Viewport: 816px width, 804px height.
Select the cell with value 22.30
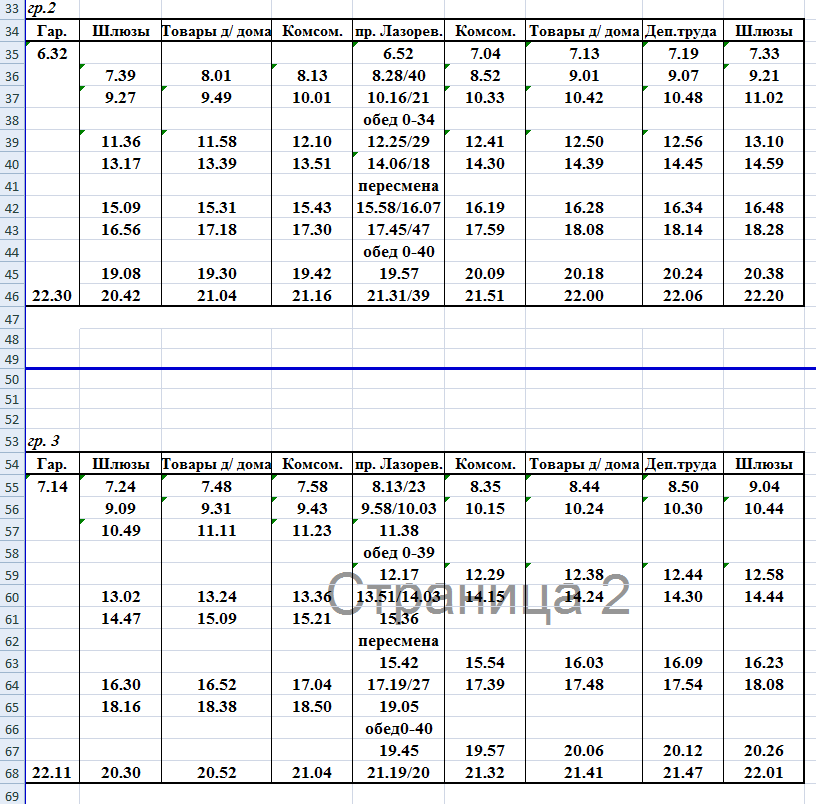click(x=51, y=296)
